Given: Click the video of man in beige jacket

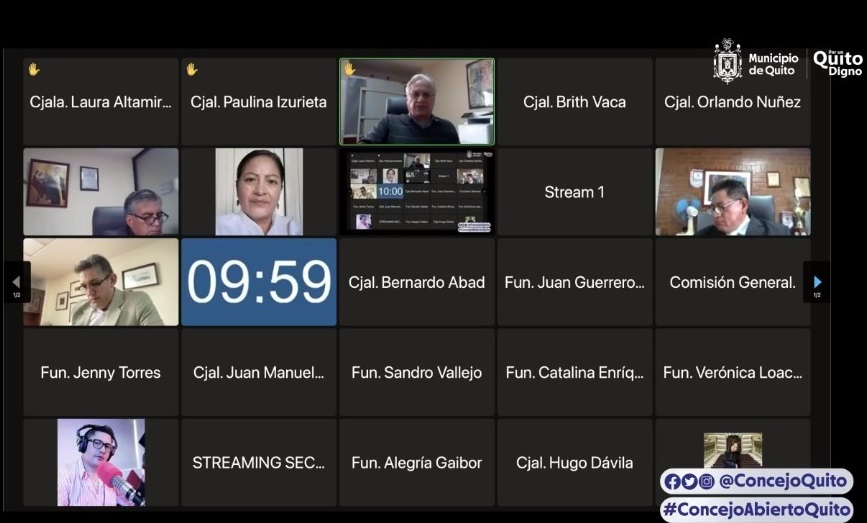Looking at the screenshot, I should click(101, 282).
